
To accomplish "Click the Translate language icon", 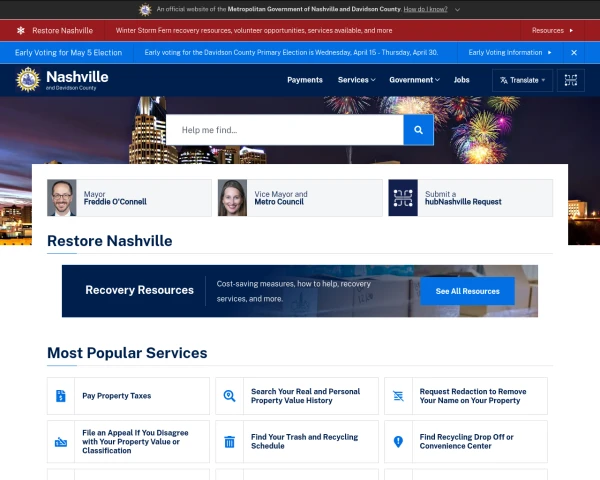I will [504, 80].
